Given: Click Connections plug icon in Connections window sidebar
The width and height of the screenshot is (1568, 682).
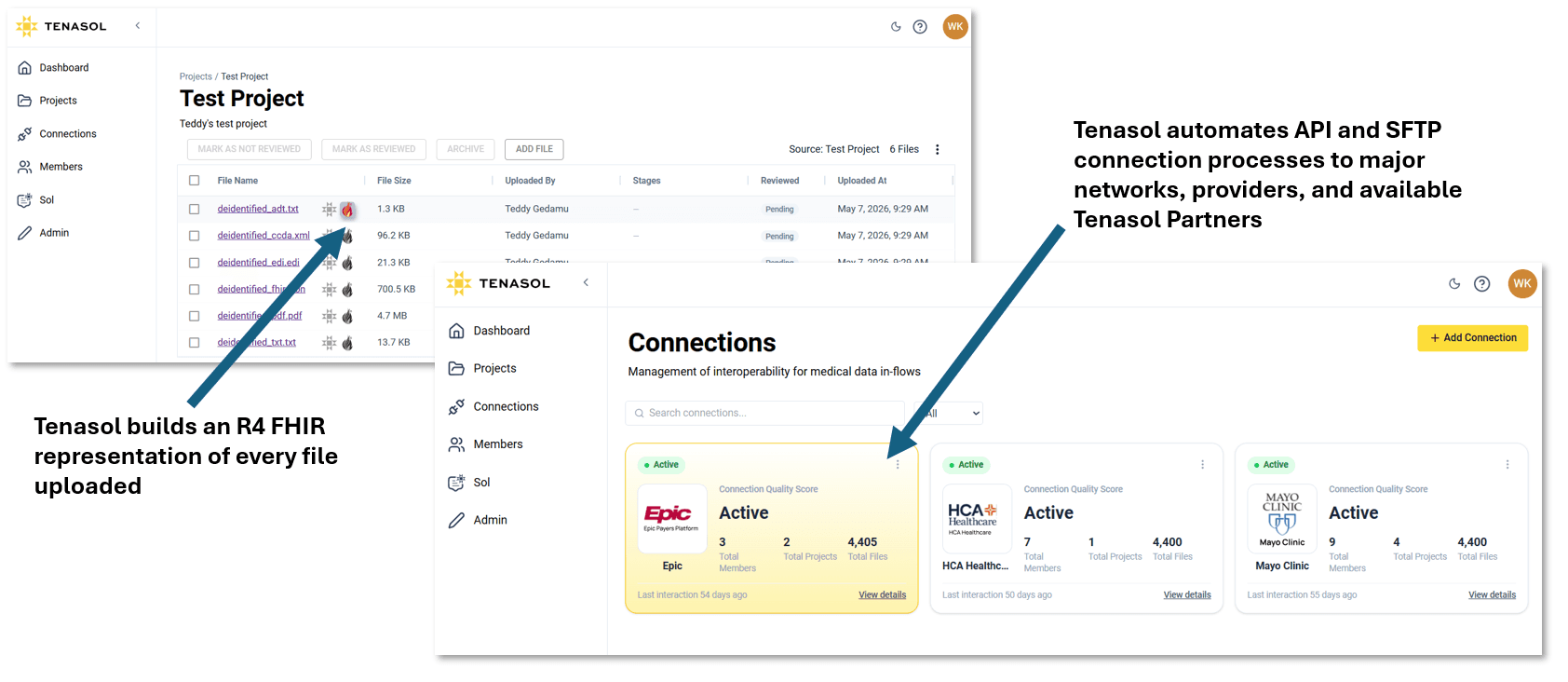Looking at the screenshot, I should (x=456, y=407).
